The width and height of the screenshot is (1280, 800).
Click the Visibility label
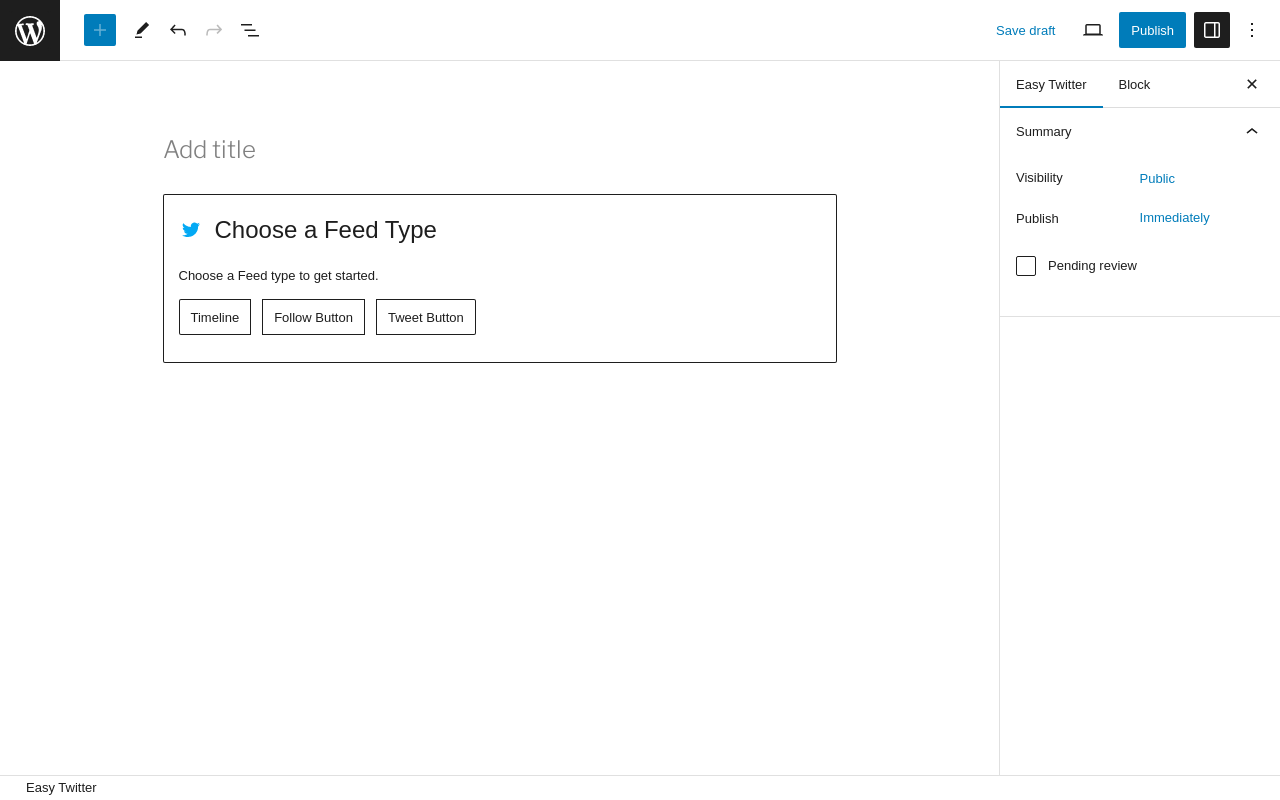[x=1039, y=178]
